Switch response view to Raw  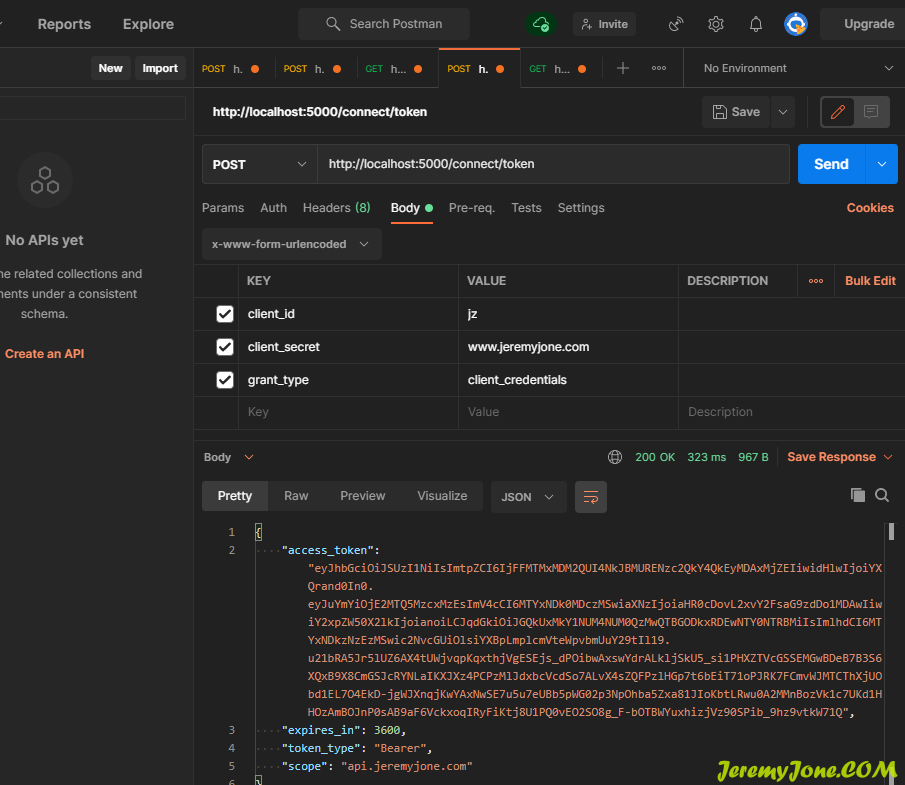pyautogui.click(x=296, y=496)
